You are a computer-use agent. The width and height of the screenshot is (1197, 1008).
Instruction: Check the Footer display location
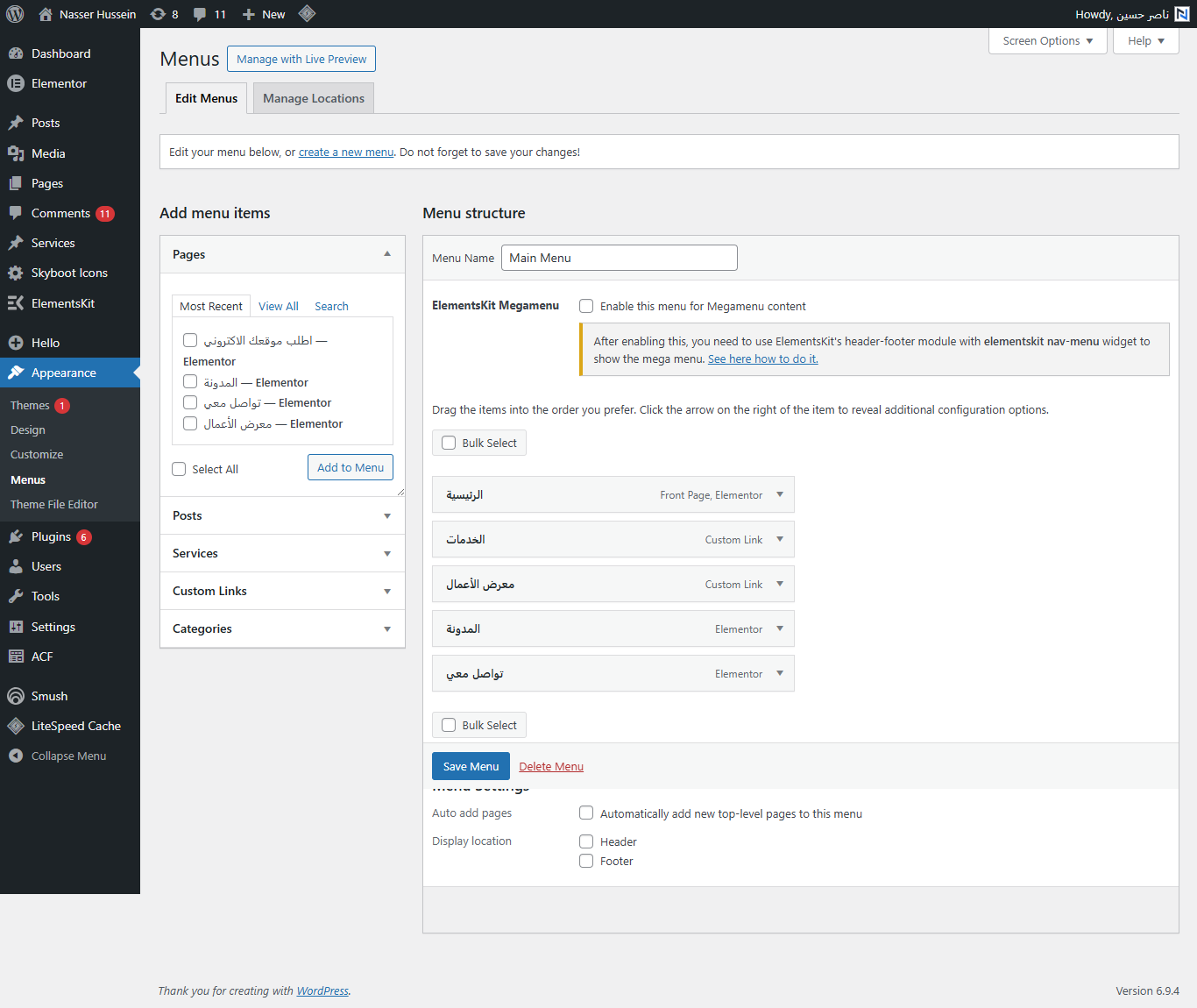pyautogui.click(x=586, y=861)
